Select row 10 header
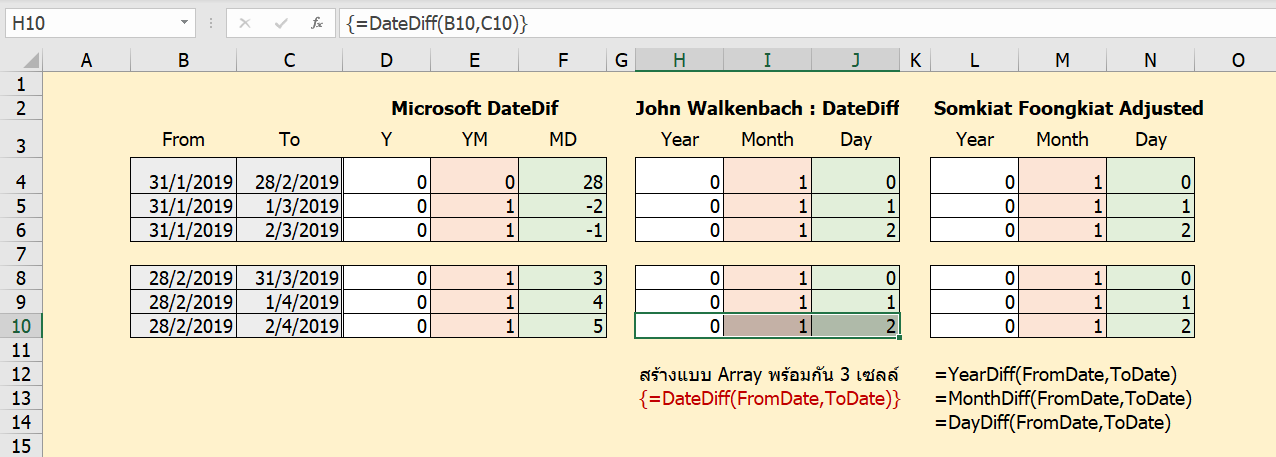This screenshot has width=1276, height=457. pos(21,325)
